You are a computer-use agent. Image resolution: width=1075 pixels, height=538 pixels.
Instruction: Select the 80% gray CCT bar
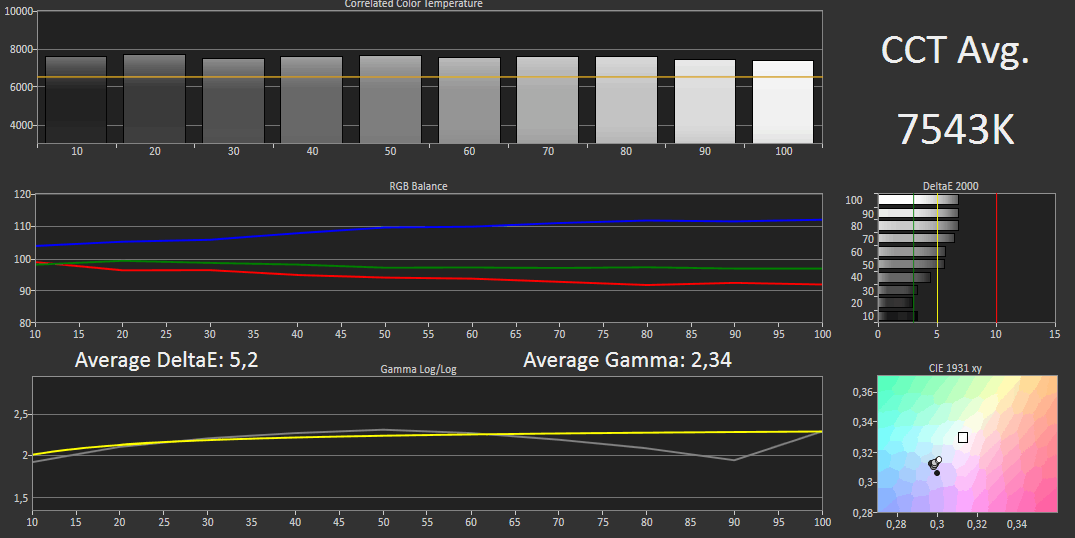626,100
